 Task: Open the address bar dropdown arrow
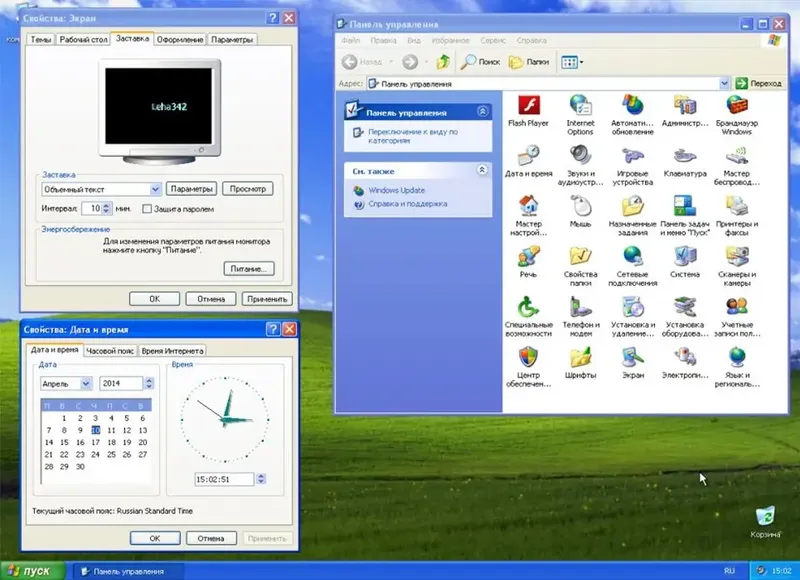[726, 82]
